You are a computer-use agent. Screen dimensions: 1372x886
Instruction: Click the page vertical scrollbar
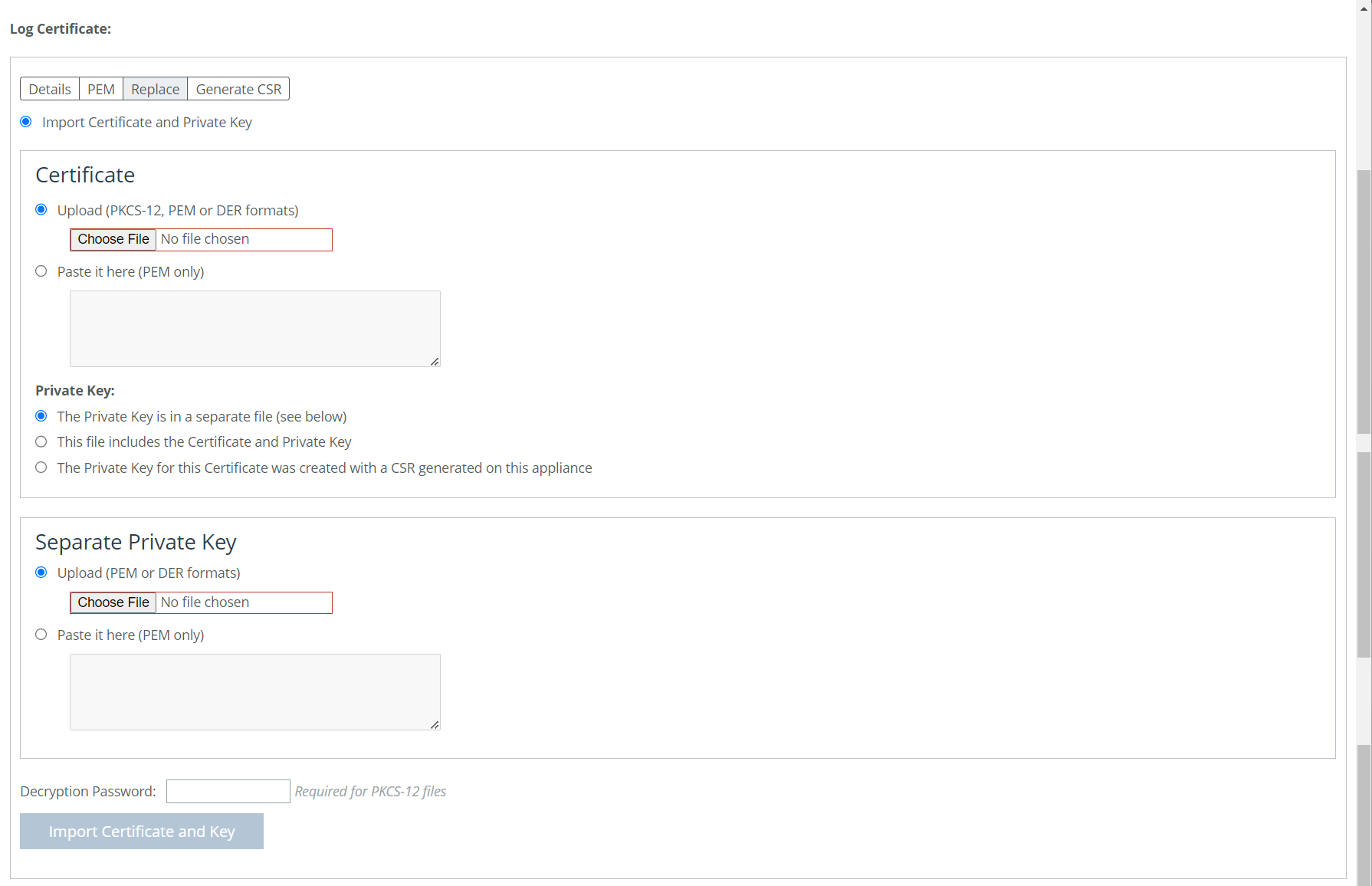tap(1364, 307)
